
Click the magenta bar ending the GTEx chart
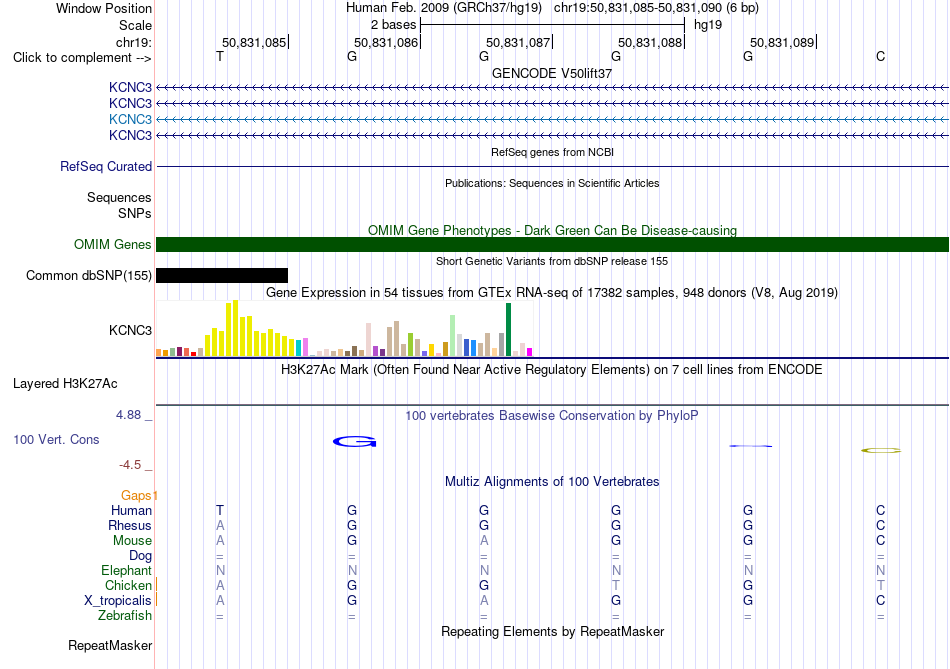530,351
